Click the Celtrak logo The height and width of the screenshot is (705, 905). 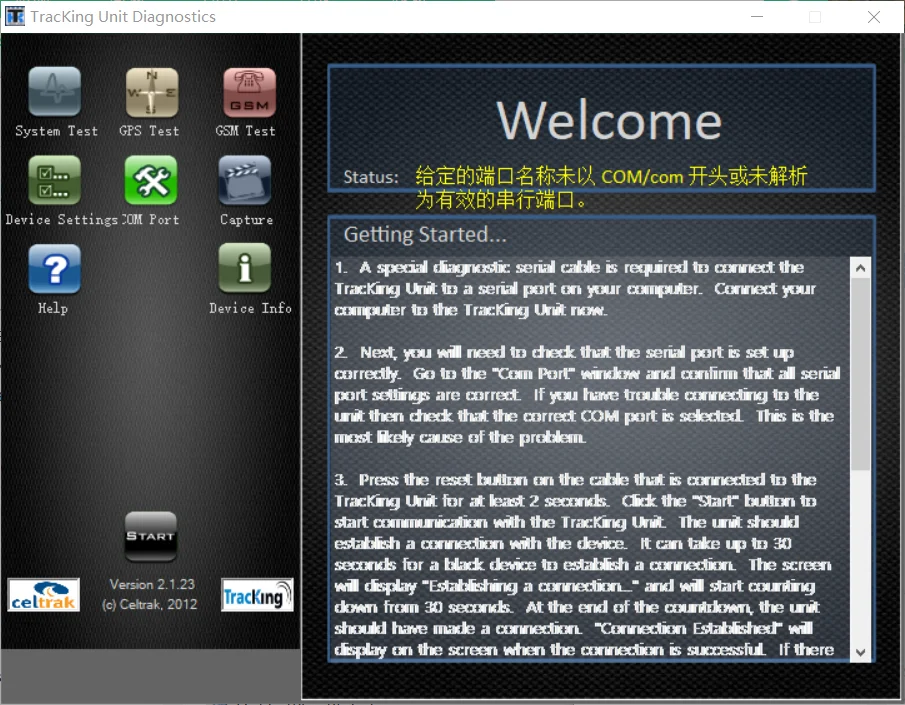44,595
